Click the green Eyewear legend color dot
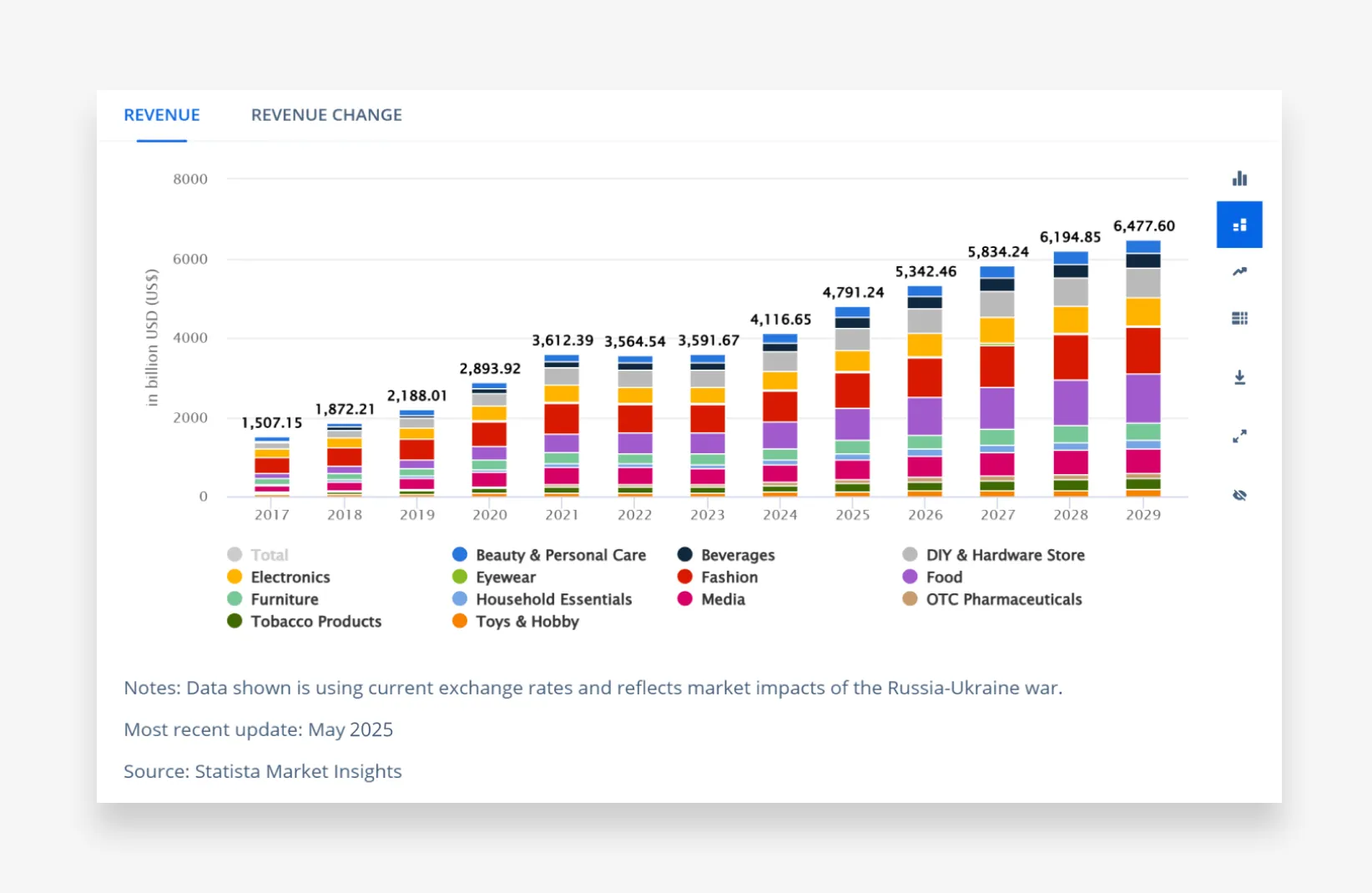1372x893 pixels. pyautogui.click(x=459, y=577)
